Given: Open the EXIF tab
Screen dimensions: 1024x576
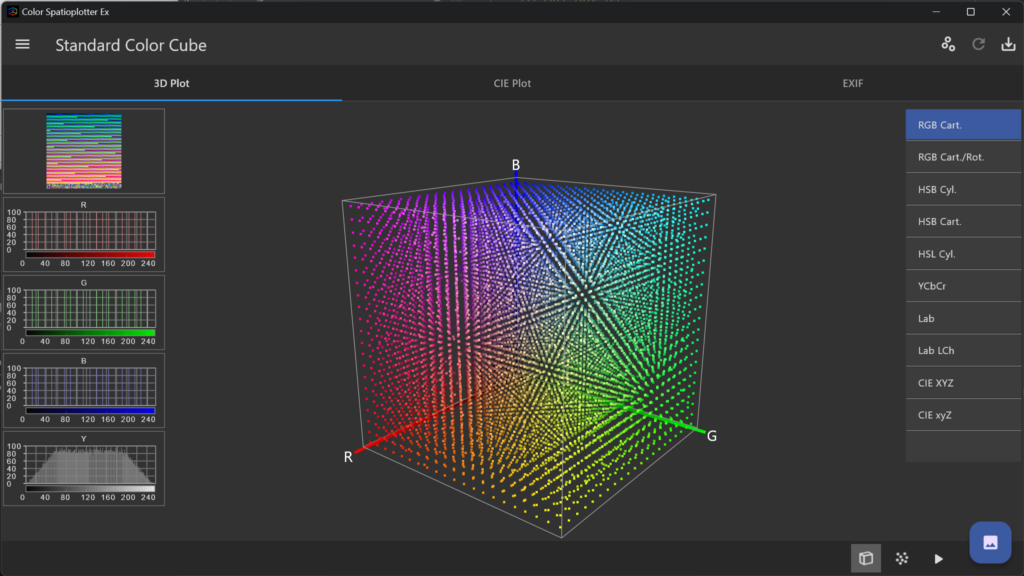Looking at the screenshot, I should (x=852, y=83).
